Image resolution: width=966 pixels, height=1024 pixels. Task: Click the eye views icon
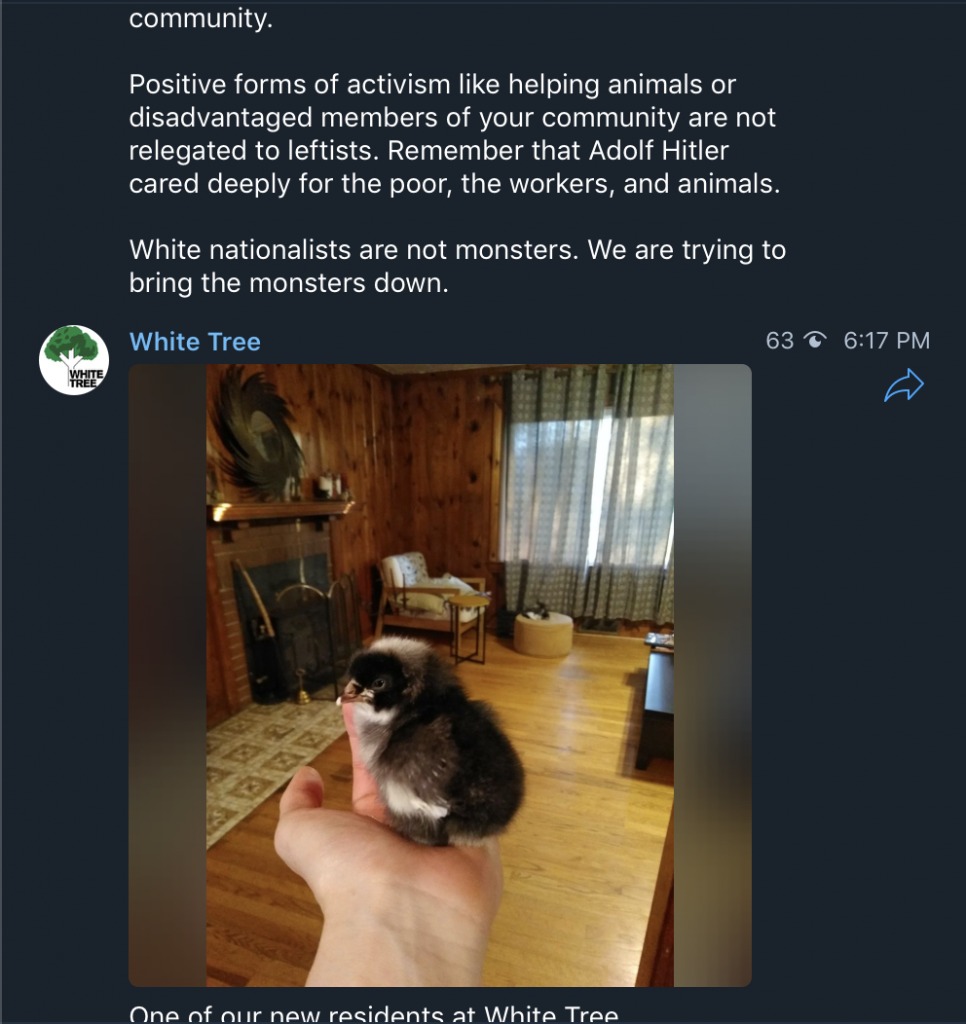[816, 341]
